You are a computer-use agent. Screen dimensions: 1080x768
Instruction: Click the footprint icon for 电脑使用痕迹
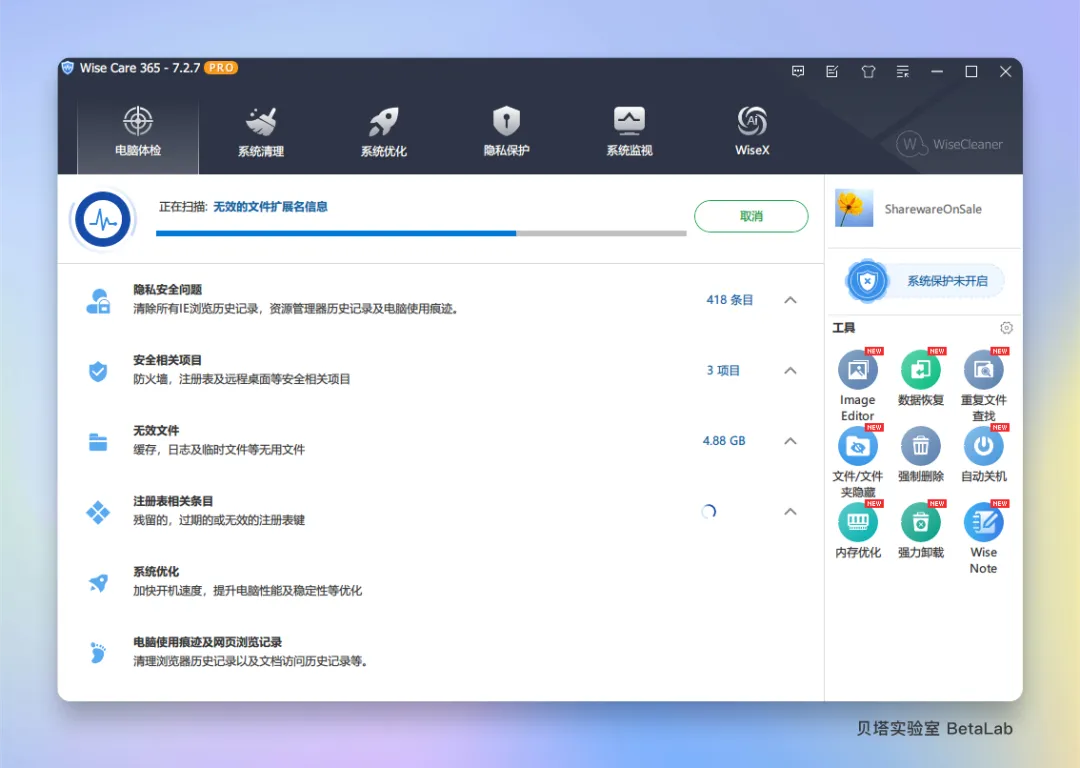(x=98, y=652)
